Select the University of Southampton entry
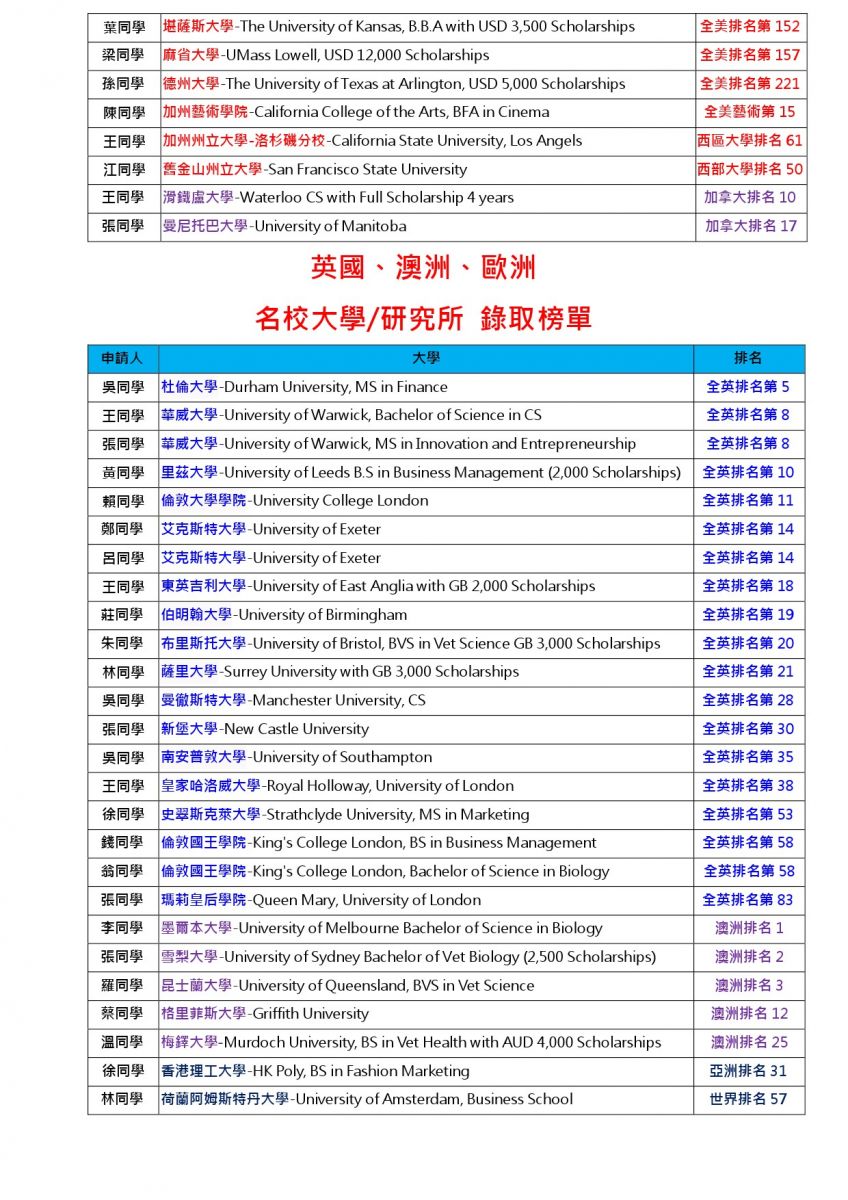Image resolution: width=848 pixels, height=1200 pixels. (x=297, y=757)
